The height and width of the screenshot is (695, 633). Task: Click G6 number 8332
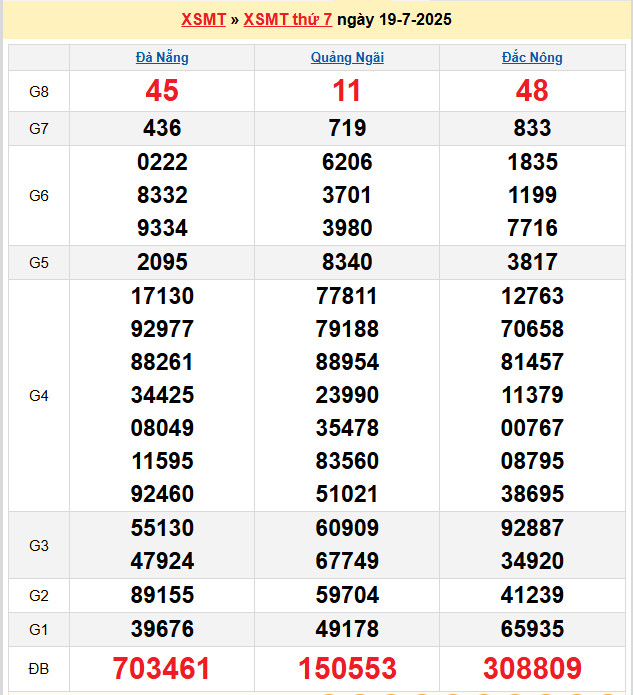[162, 195]
